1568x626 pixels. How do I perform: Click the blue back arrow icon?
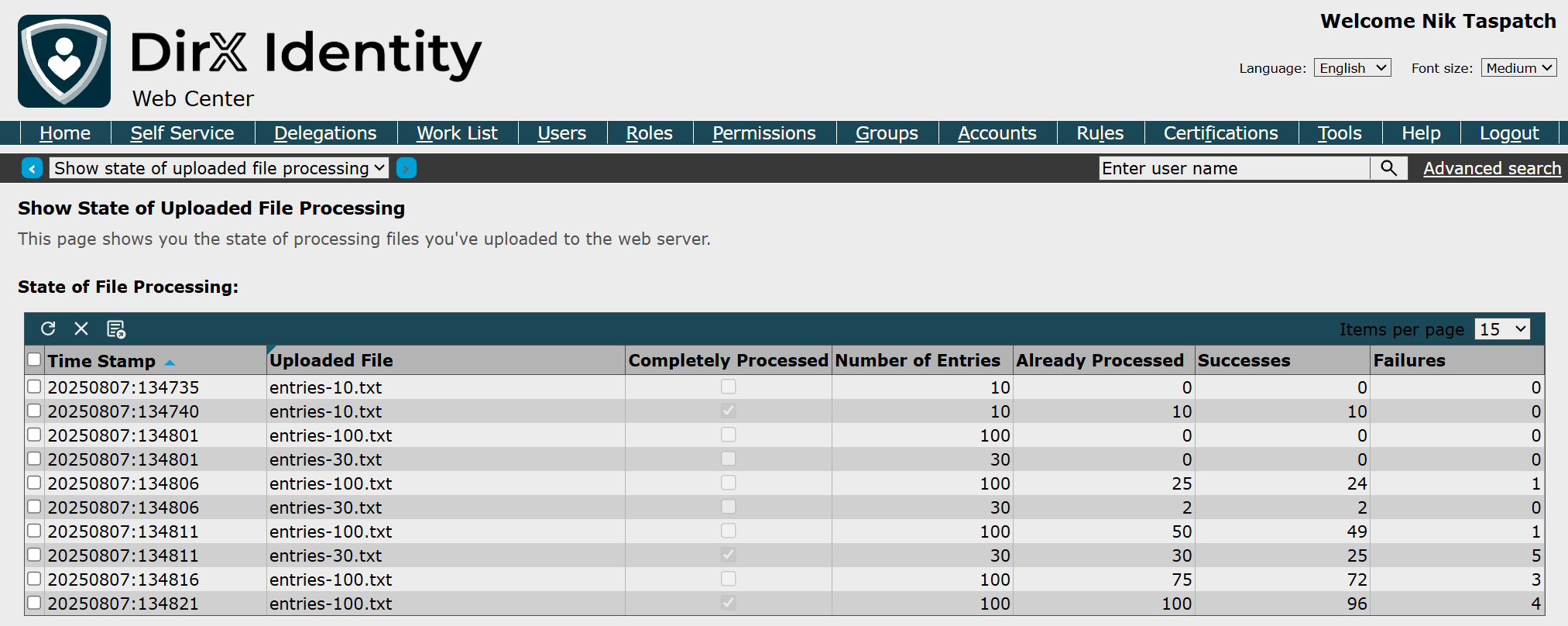tap(32, 168)
